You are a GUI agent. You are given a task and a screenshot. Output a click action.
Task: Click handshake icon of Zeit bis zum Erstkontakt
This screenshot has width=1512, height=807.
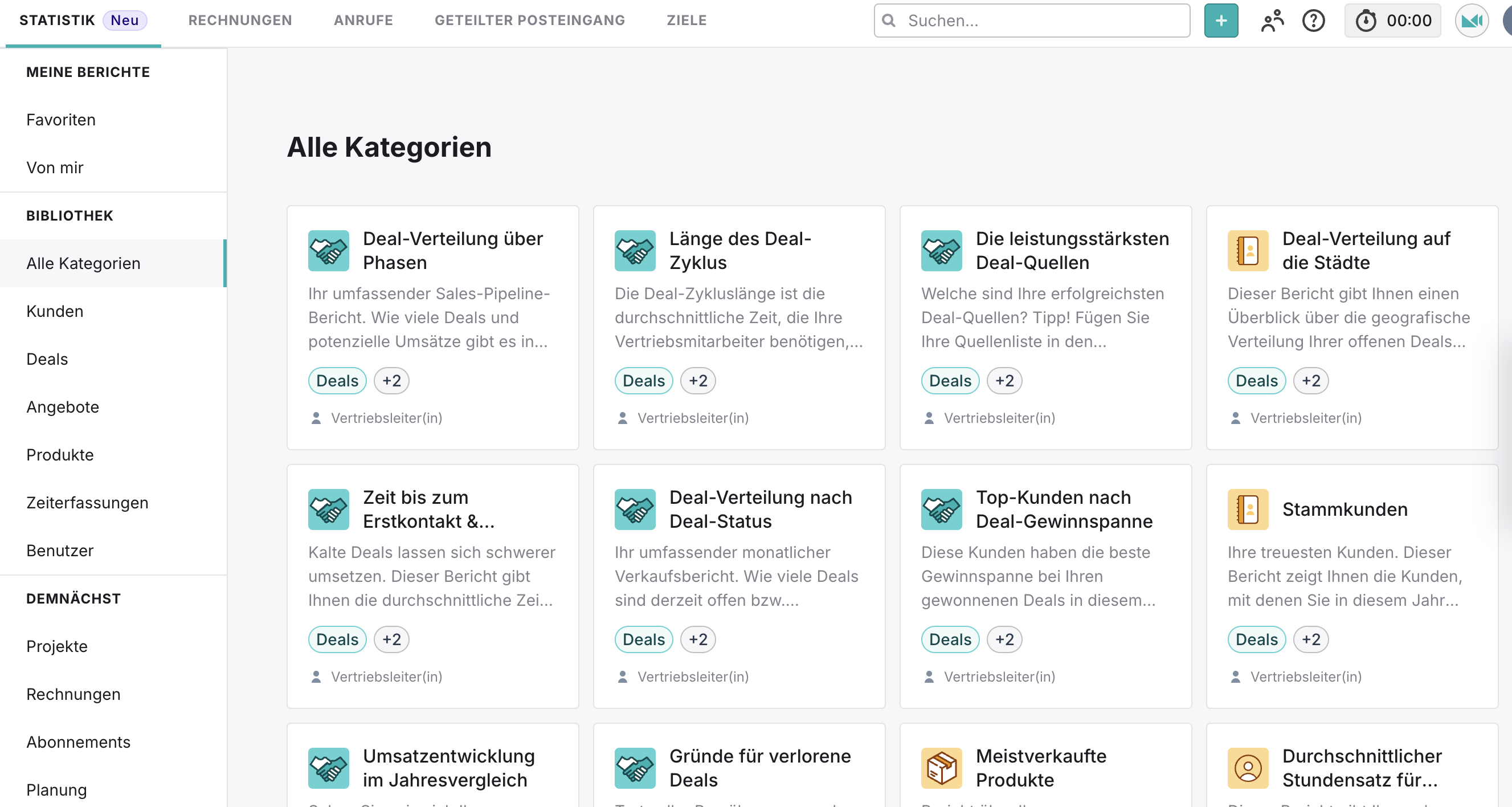pyautogui.click(x=329, y=510)
